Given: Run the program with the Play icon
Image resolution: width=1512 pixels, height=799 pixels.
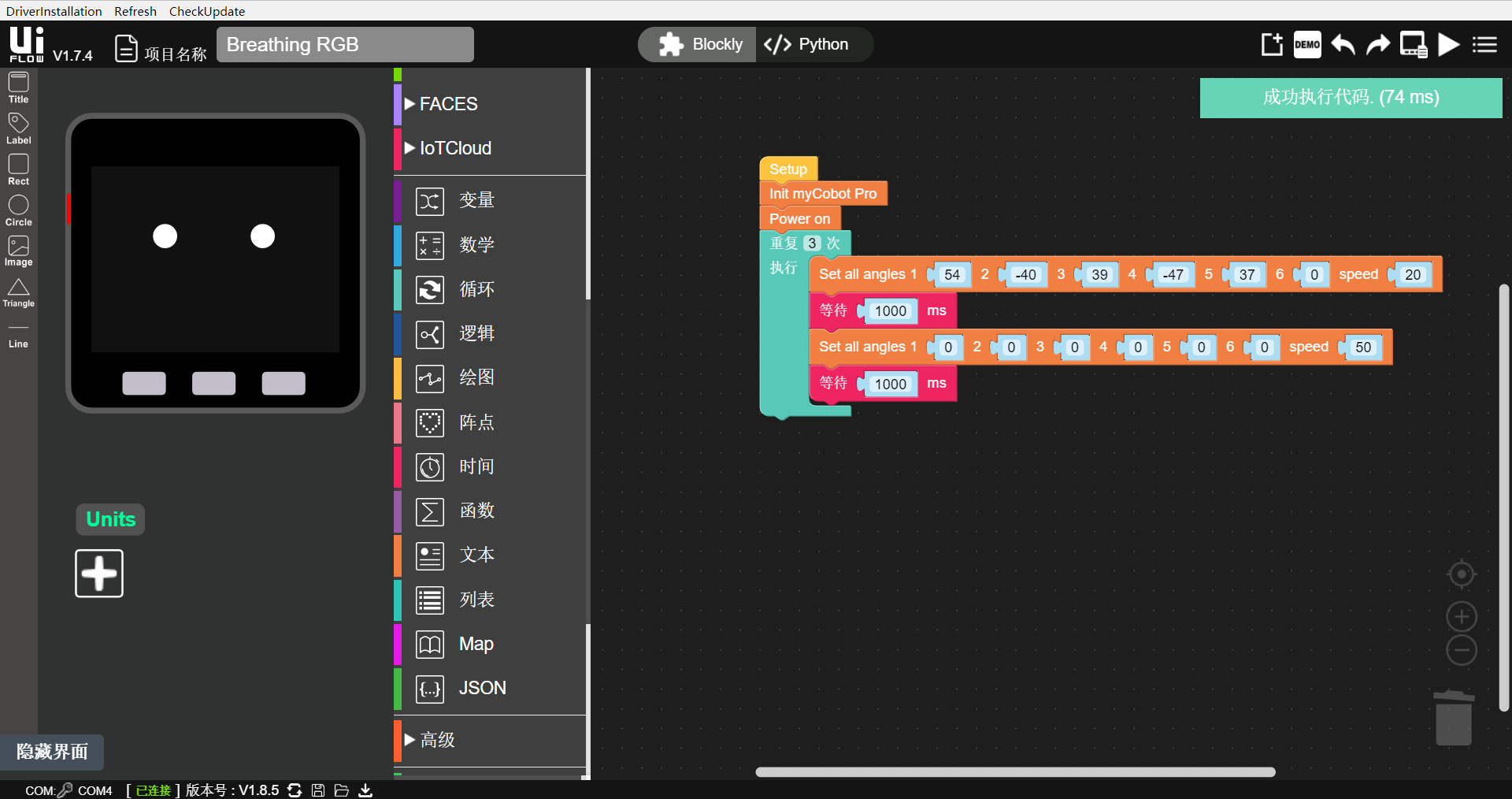Looking at the screenshot, I should [x=1448, y=44].
